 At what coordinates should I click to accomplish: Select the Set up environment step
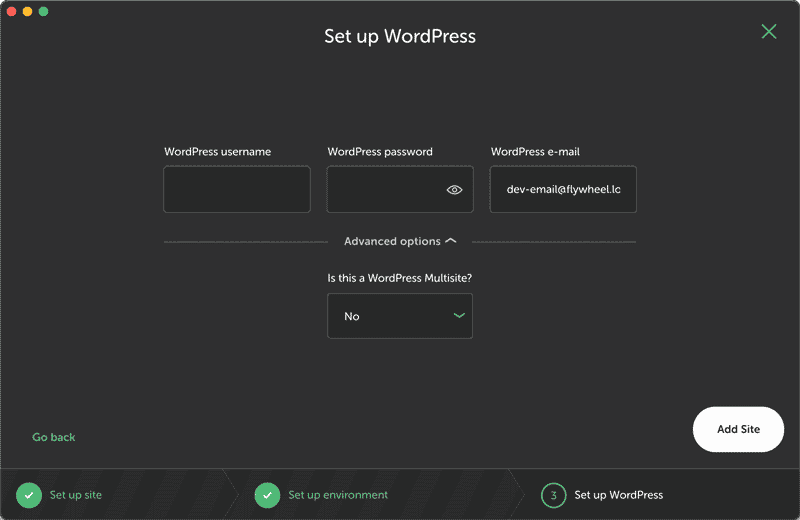pos(338,495)
